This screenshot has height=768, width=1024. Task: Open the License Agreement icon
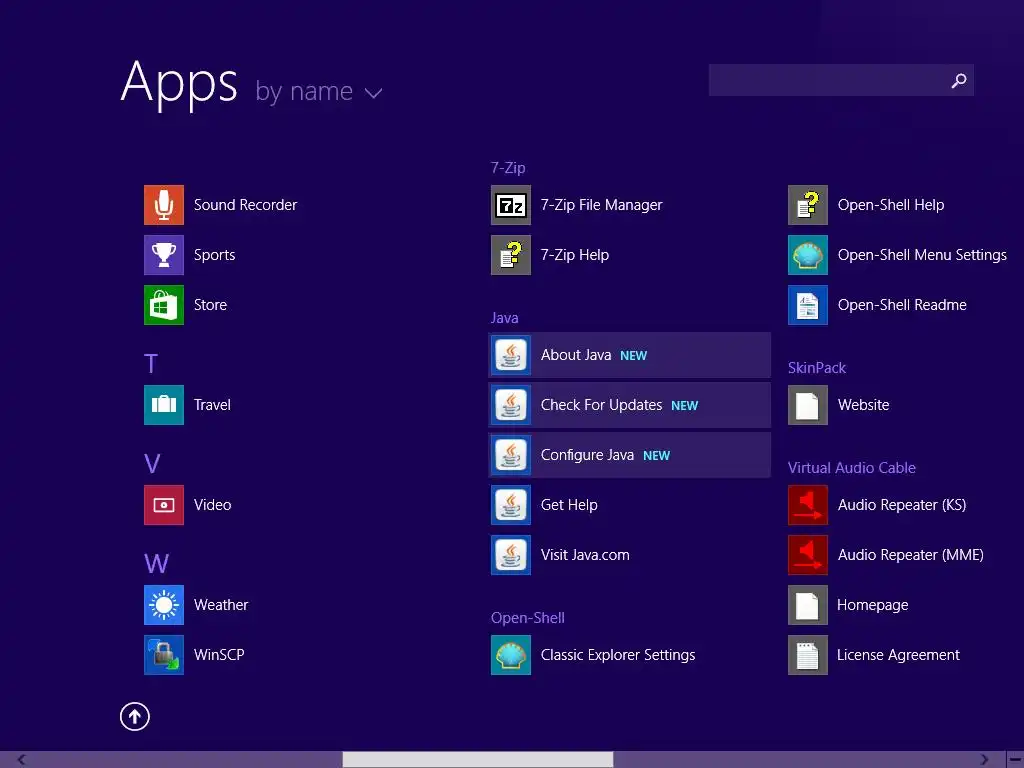point(808,655)
